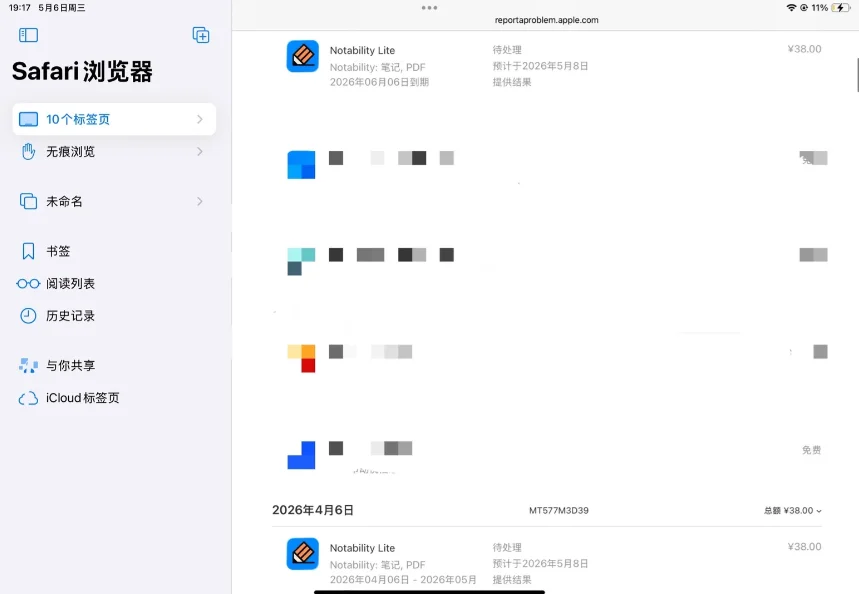Tap the reportaproblem.apple.com address bar
The width and height of the screenshot is (859, 594).
pyautogui.click(x=546, y=20)
